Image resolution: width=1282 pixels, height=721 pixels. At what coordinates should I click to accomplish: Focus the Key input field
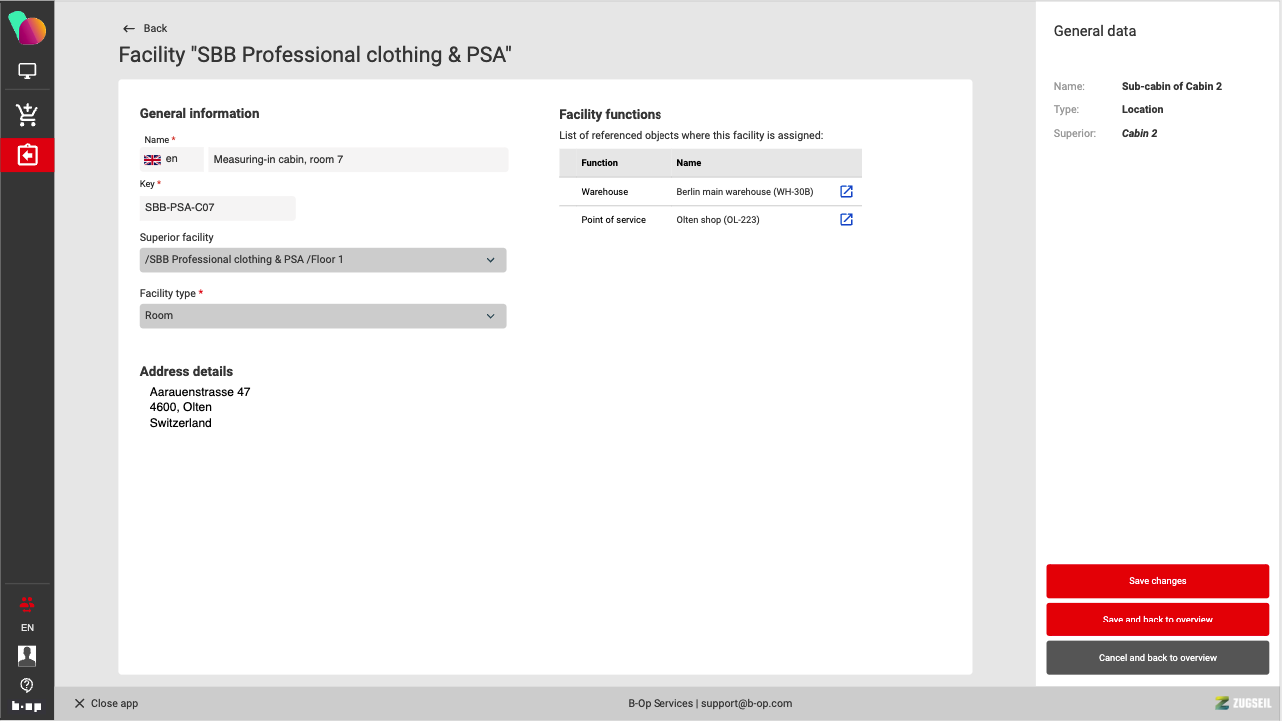click(x=218, y=208)
